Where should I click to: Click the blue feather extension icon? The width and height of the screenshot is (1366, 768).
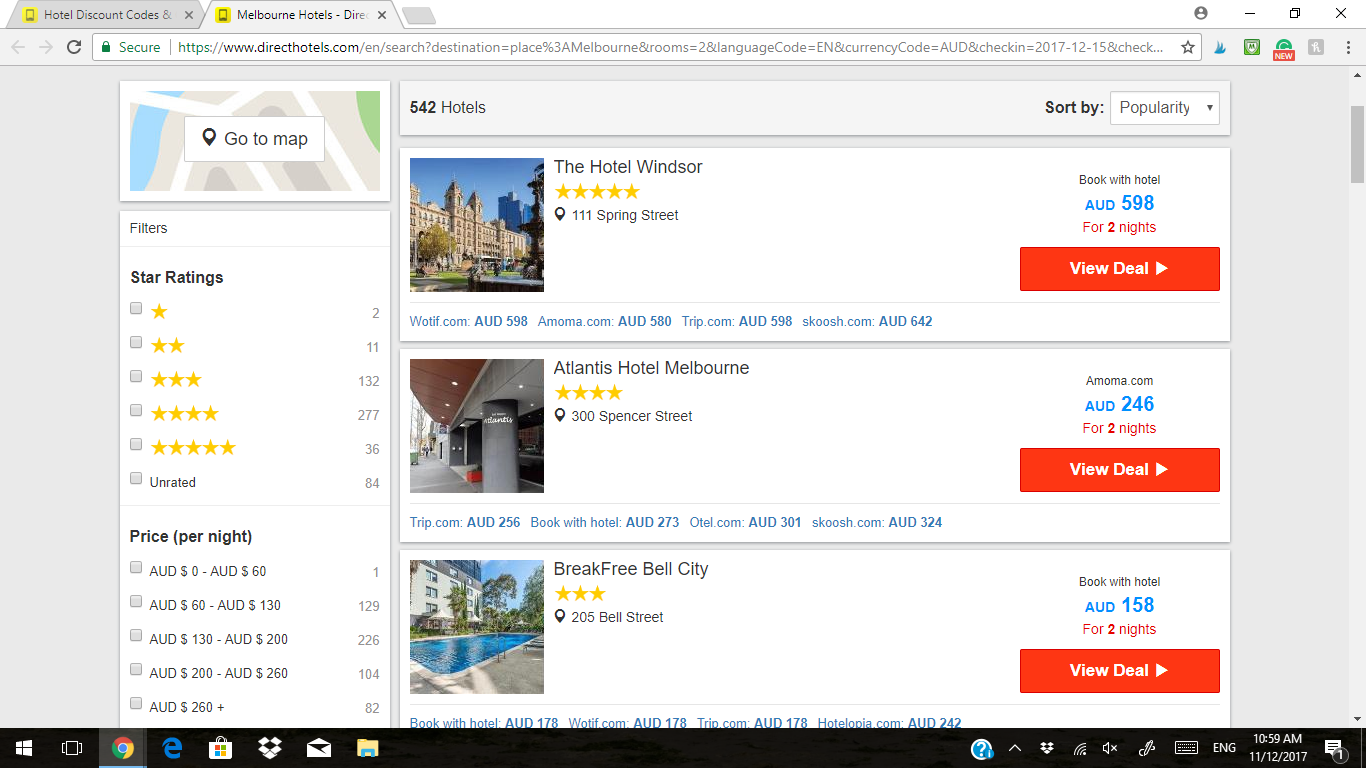tap(1220, 47)
